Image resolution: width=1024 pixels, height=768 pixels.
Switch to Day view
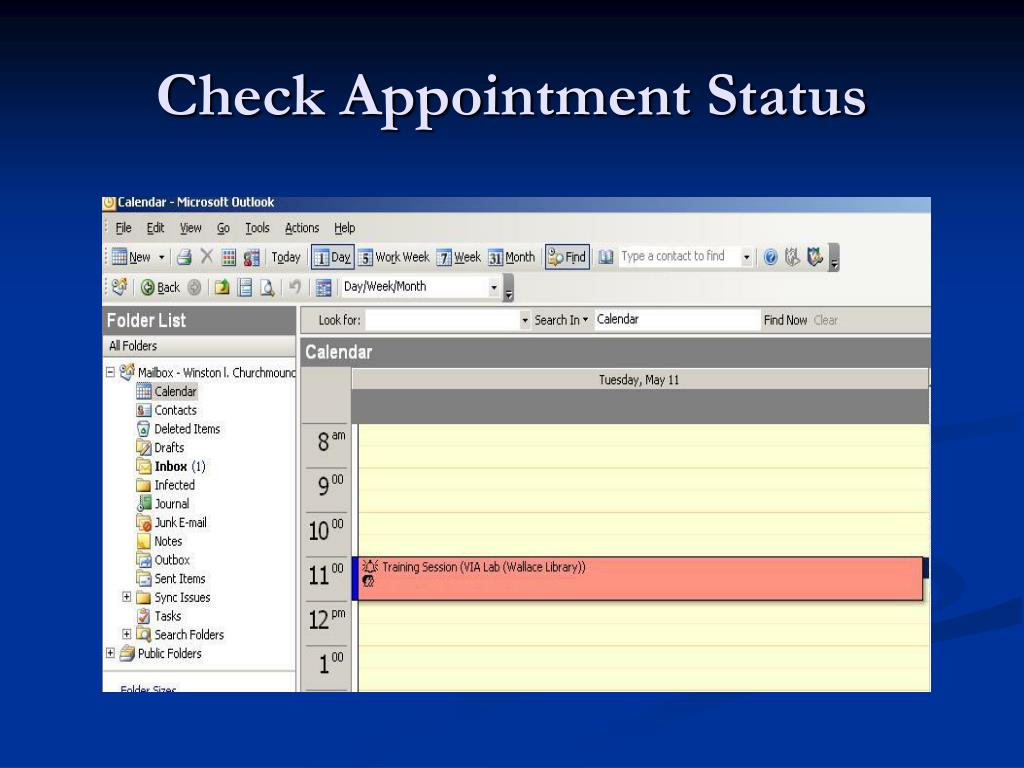tap(332, 257)
